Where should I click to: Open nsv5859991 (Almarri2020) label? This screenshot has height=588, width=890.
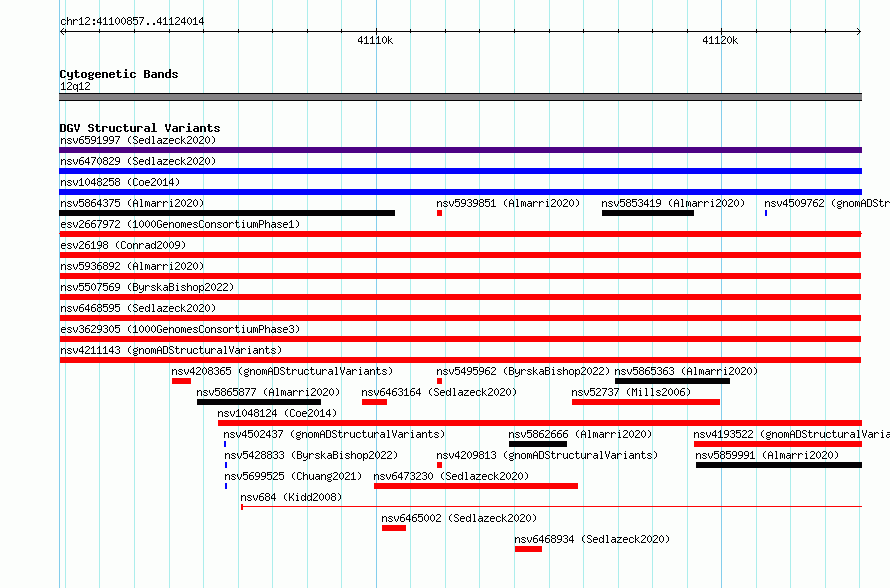point(767,455)
